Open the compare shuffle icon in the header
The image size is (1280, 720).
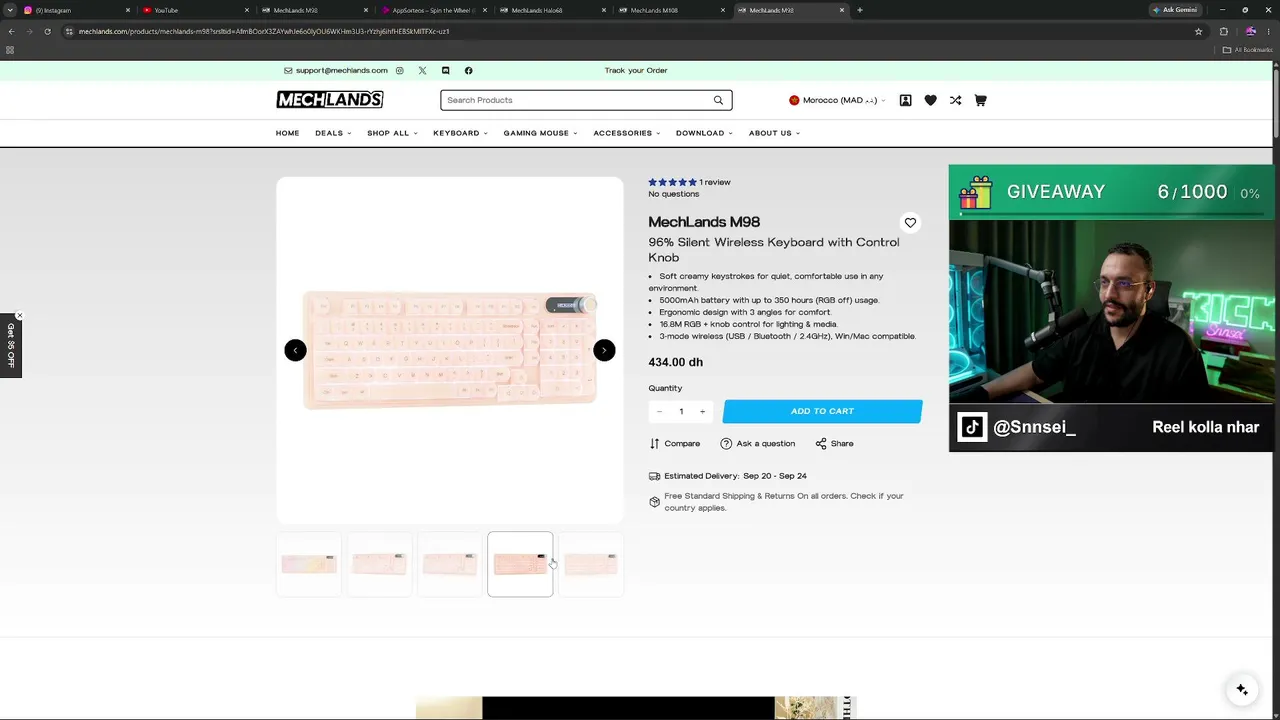coord(955,100)
